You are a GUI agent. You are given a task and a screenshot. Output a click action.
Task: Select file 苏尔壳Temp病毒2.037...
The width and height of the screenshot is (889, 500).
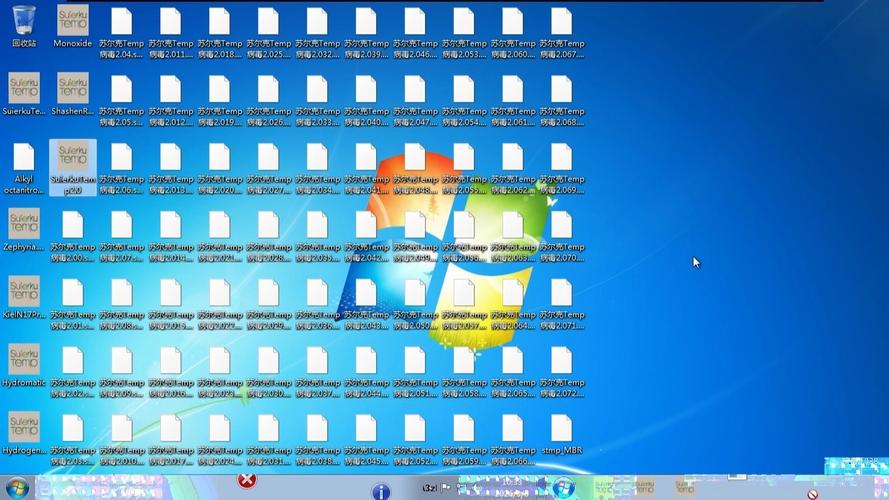(317, 372)
